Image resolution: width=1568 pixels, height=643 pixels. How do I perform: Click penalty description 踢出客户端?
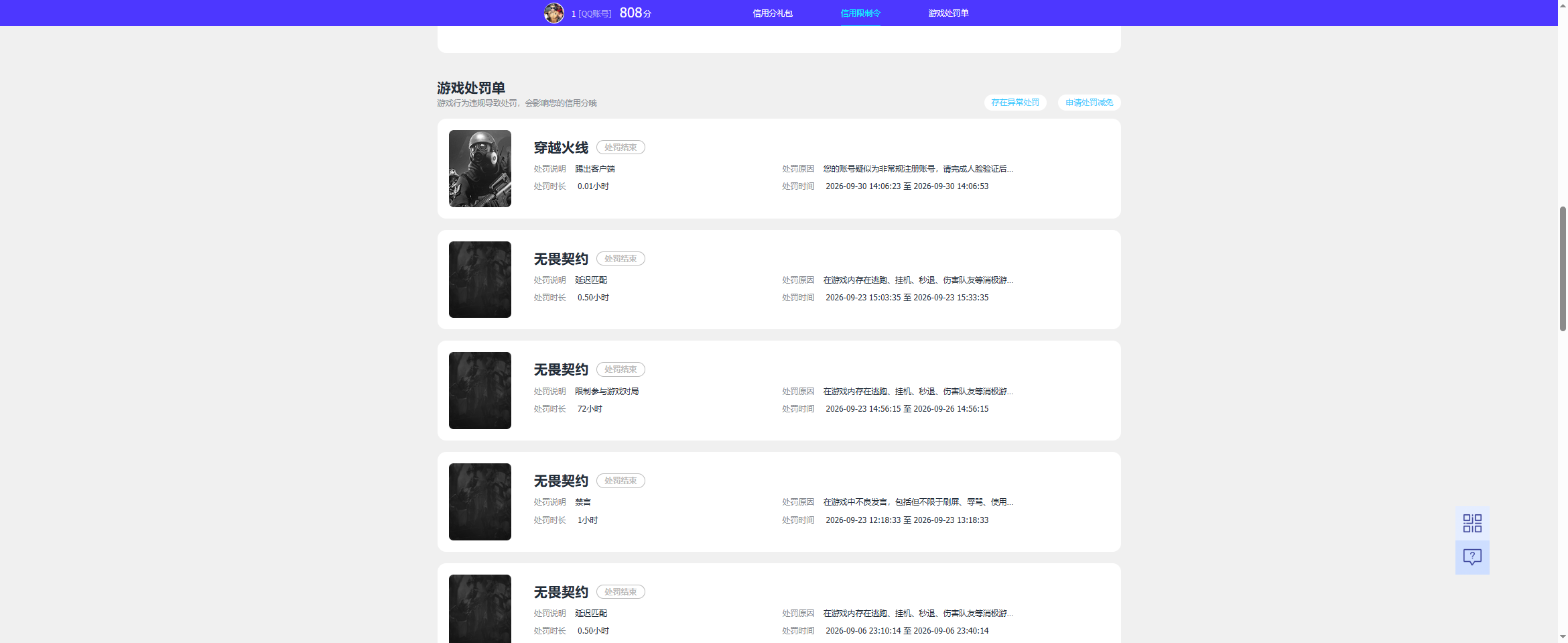[x=595, y=169]
